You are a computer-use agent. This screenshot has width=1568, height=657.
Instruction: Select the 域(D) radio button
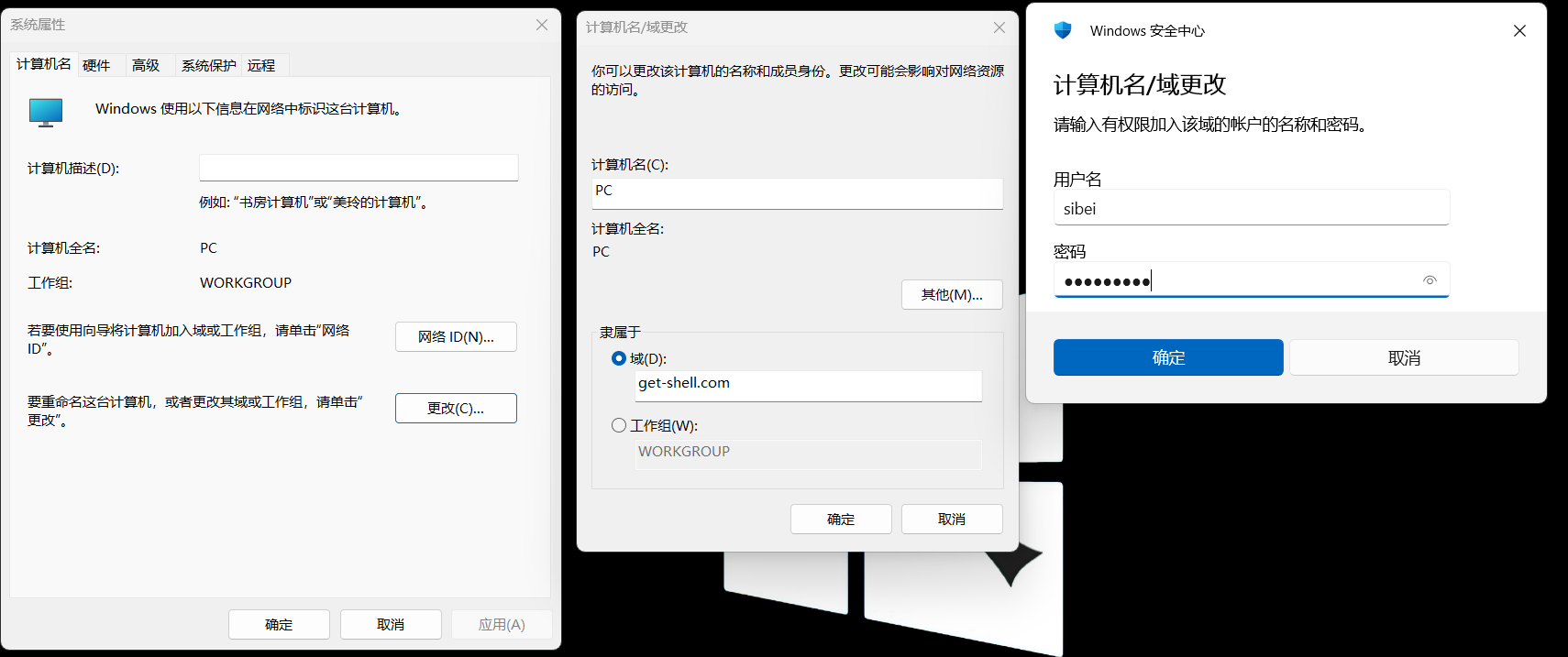click(619, 358)
